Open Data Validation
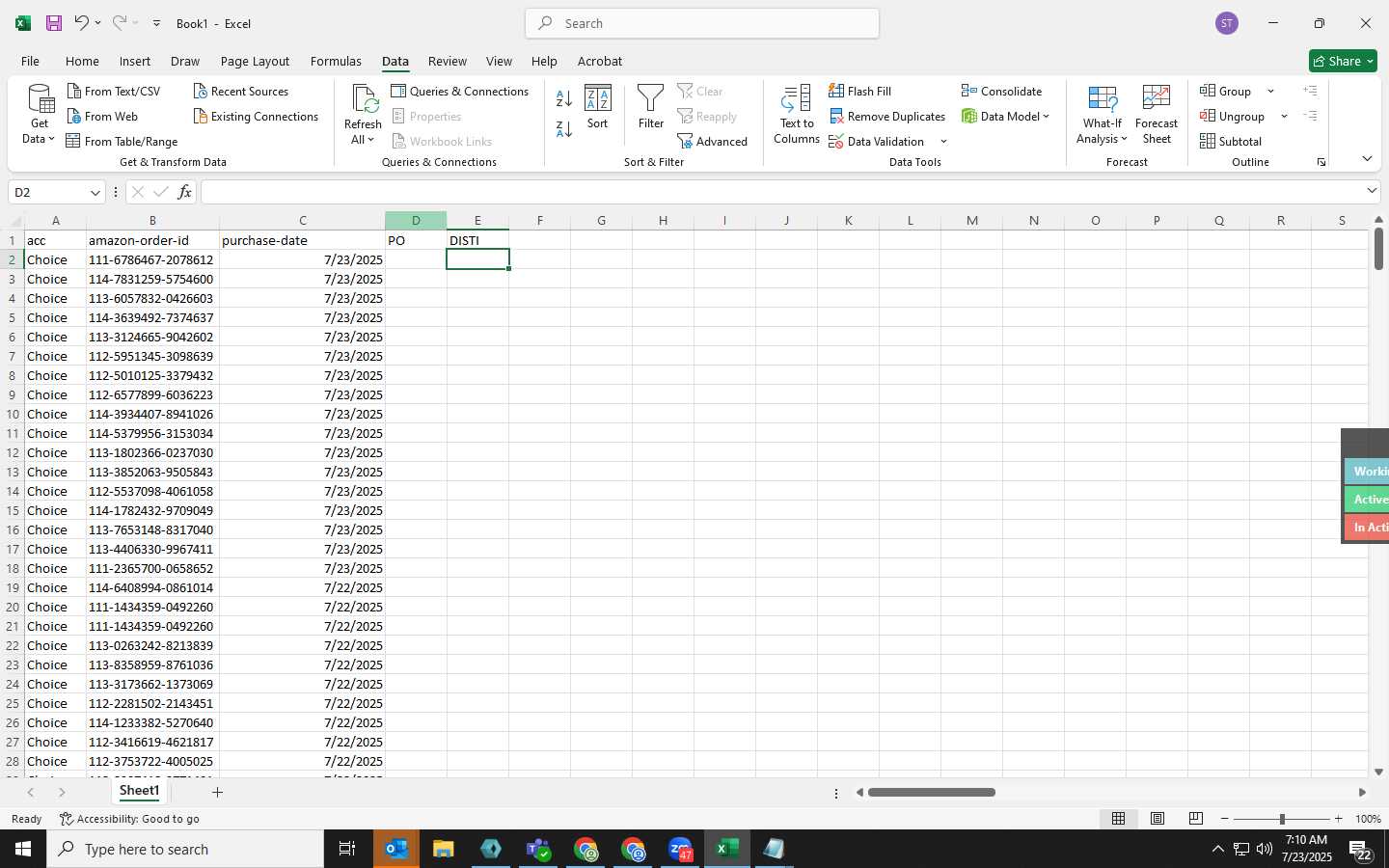This screenshot has height=868, width=1389. (877, 142)
